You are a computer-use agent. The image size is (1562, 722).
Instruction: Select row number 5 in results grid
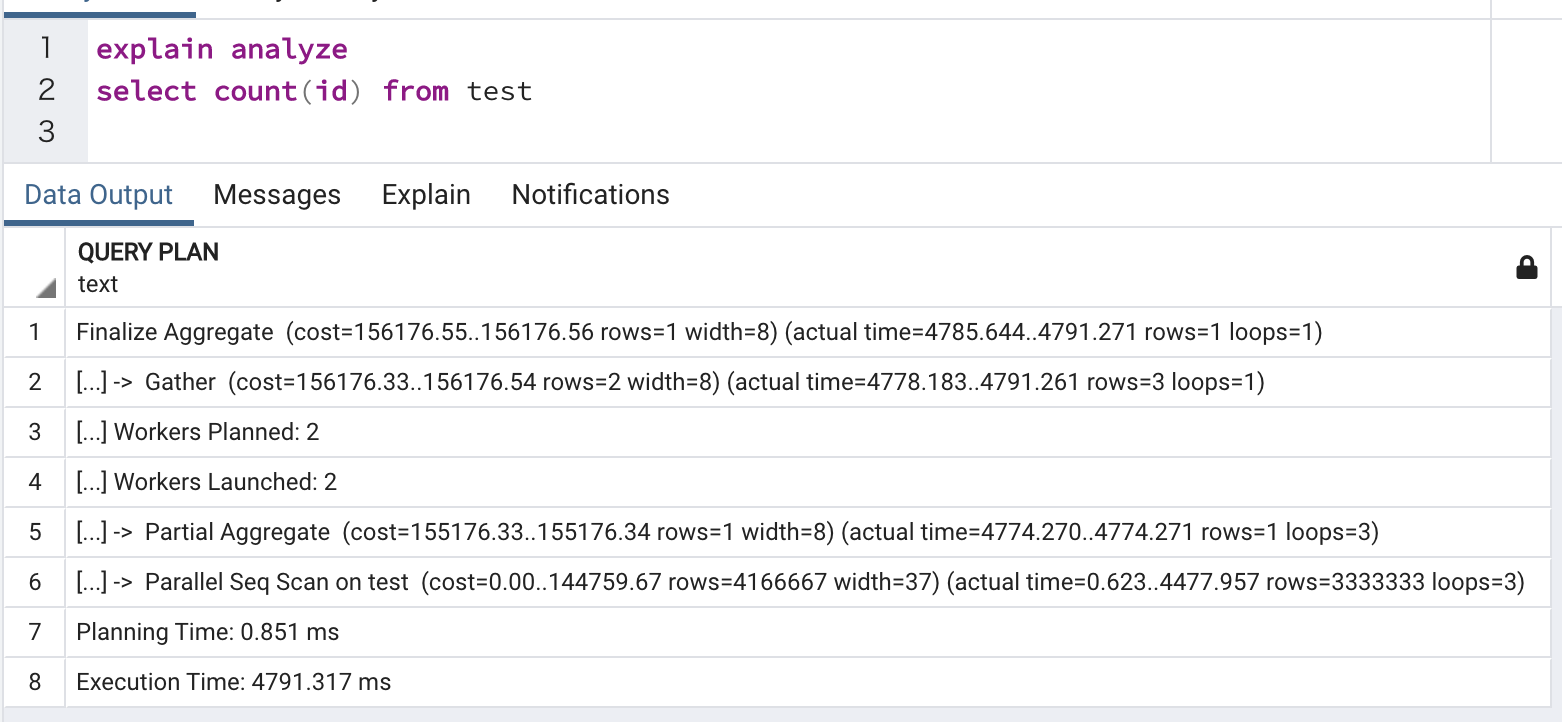click(35, 532)
